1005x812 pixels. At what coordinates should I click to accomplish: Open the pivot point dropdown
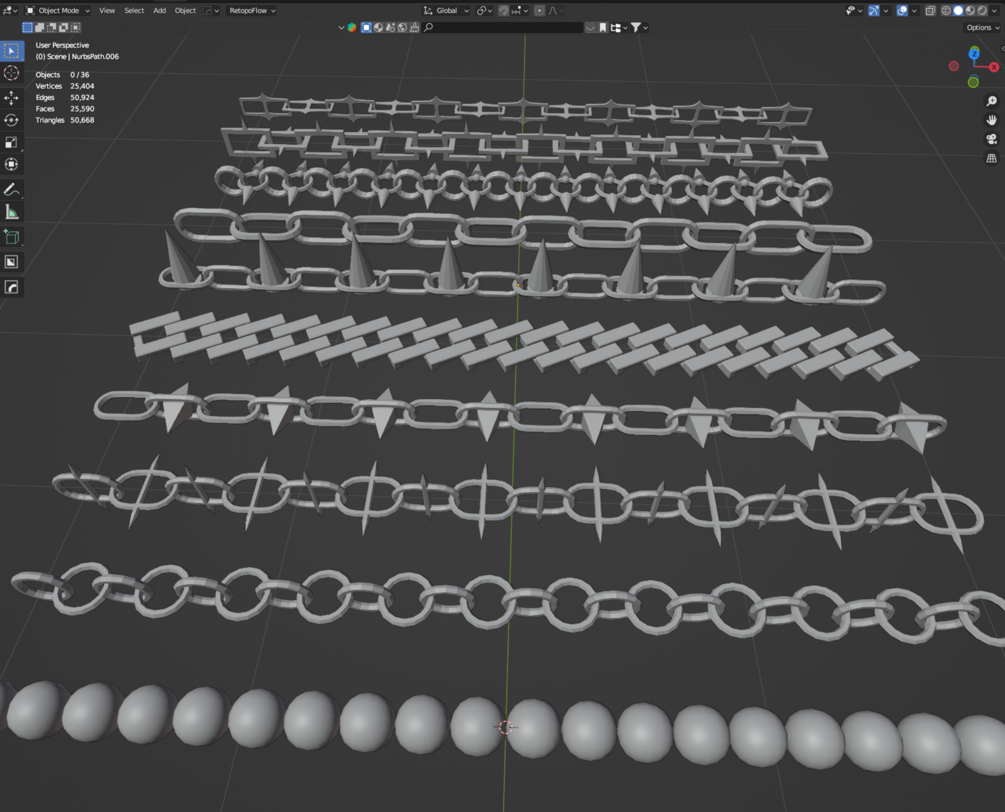(x=484, y=10)
